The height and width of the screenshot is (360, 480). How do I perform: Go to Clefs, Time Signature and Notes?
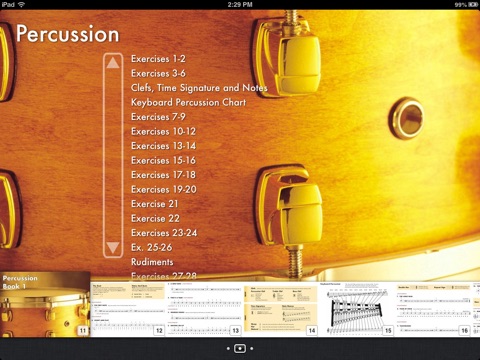tap(199, 88)
